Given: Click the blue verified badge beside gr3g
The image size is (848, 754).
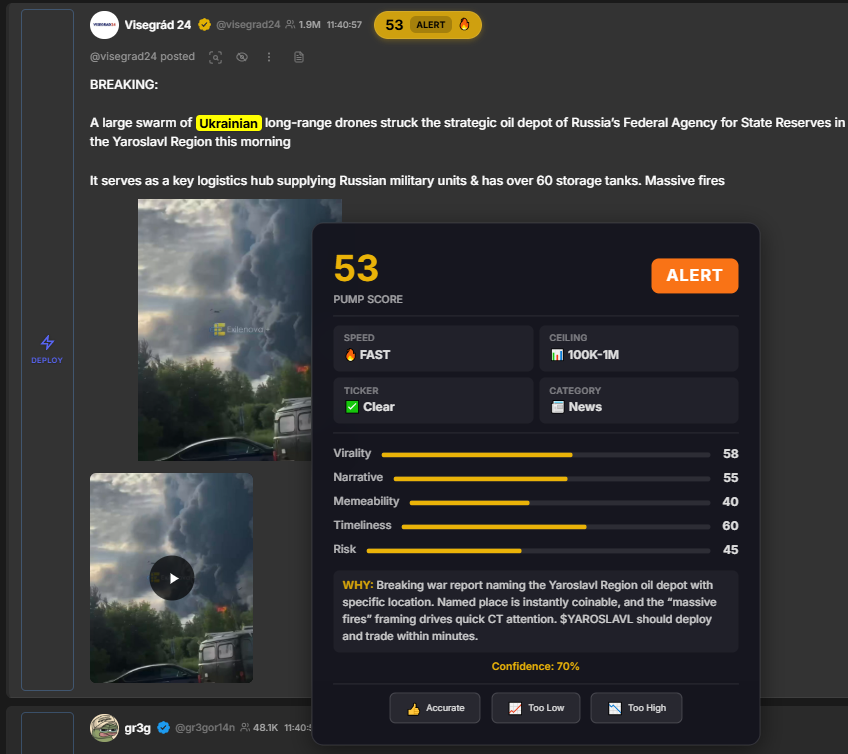Looking at the screenshot, I should click(163, 728).
